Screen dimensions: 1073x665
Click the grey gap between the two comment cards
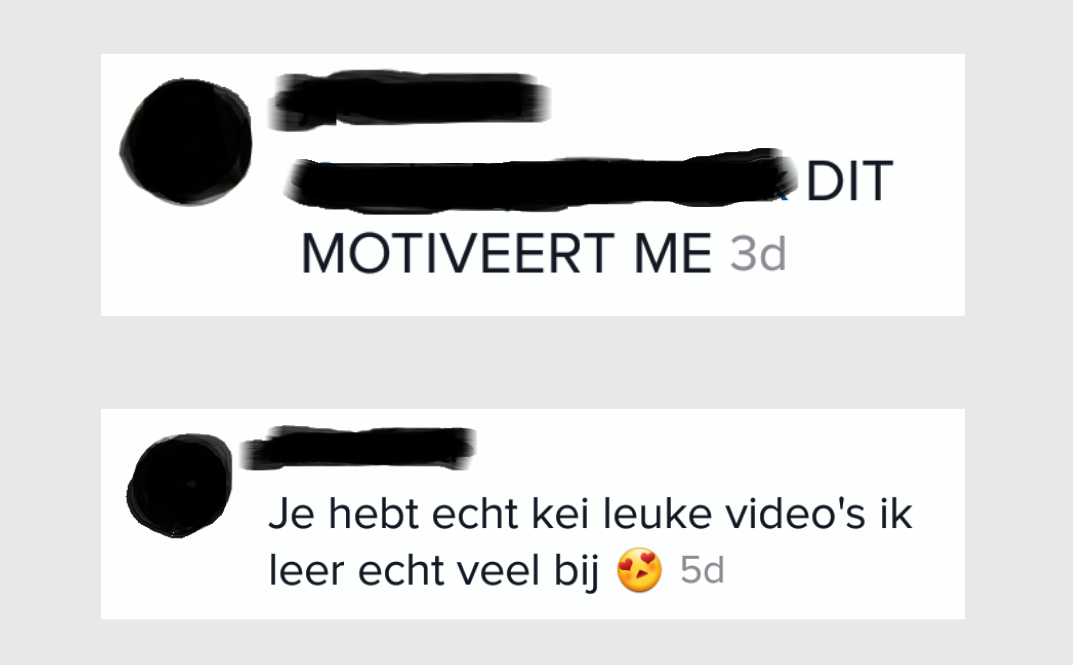pos(532,362)
